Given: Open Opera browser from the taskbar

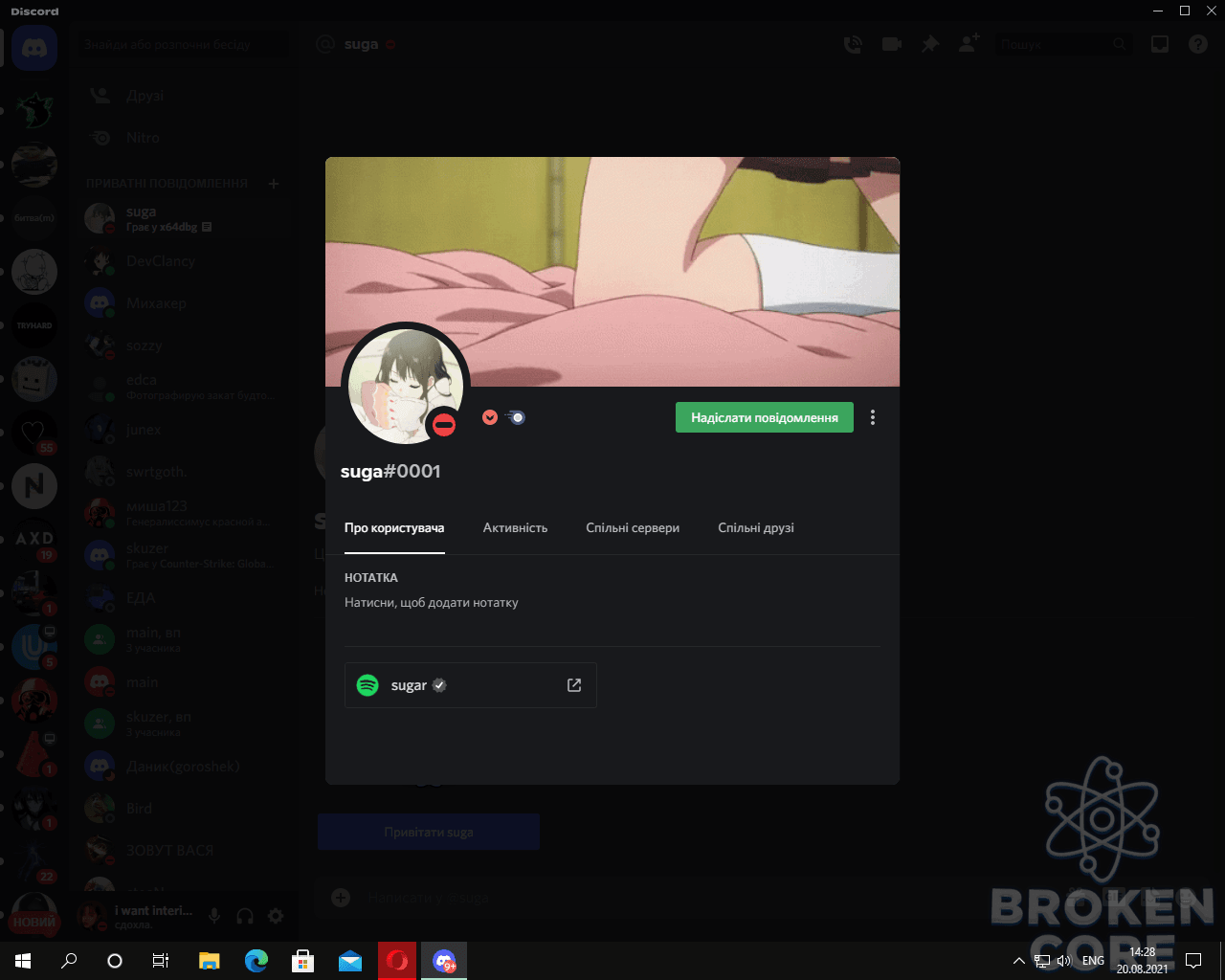Looking at the screenshot, I should pyautogui.click(x=397, y=961).
